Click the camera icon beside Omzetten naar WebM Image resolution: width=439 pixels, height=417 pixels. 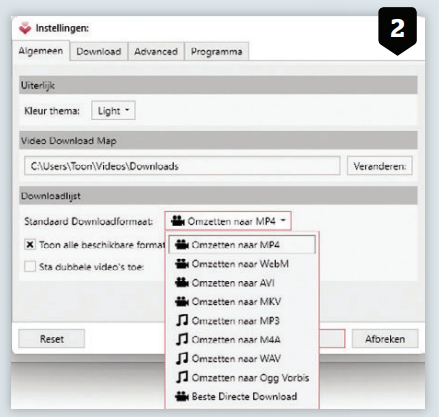[x=182, y=264]
